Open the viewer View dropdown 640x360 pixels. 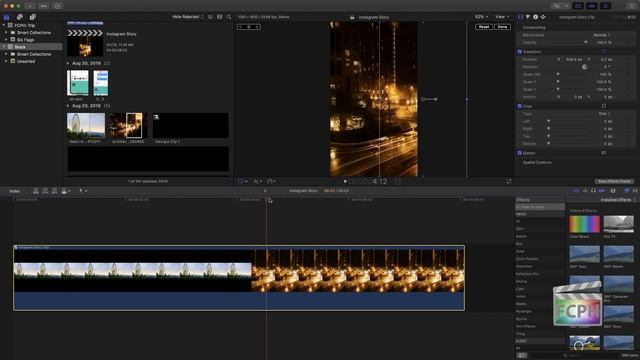pyautogui.click(x=502, y=17)
